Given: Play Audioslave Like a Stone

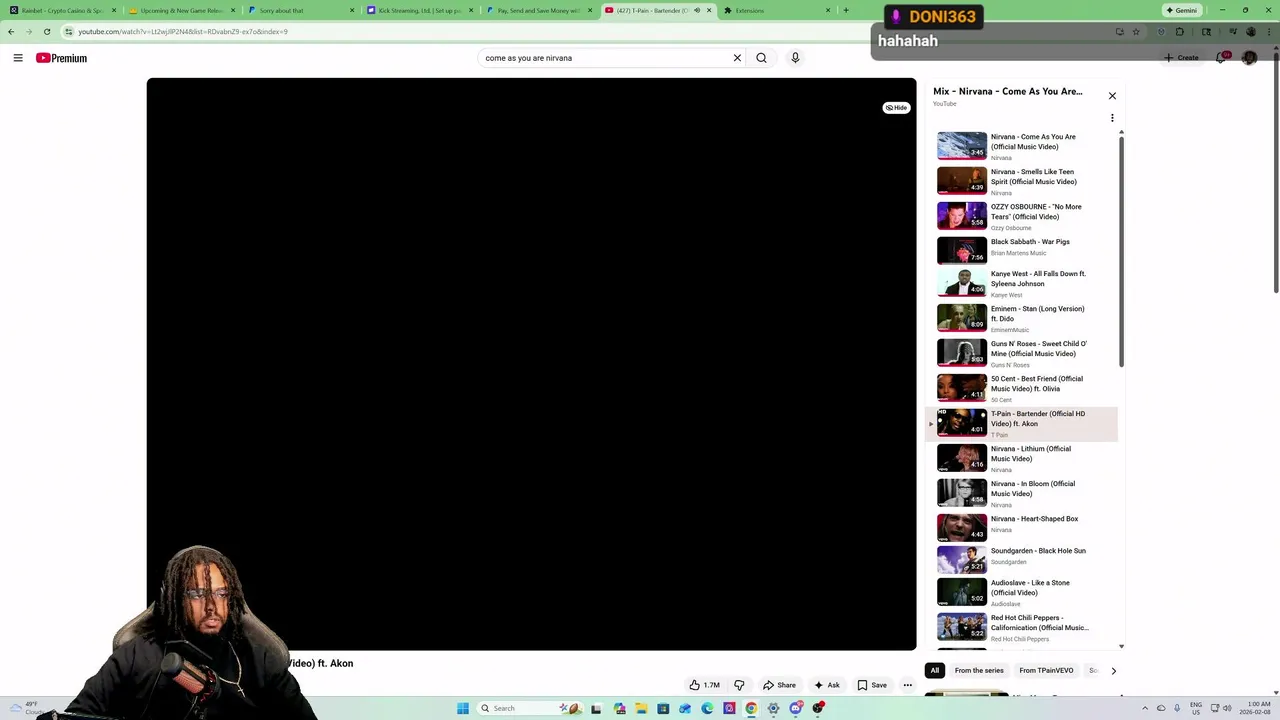Looking at the screenshot, I should (x=1022, y=593).
